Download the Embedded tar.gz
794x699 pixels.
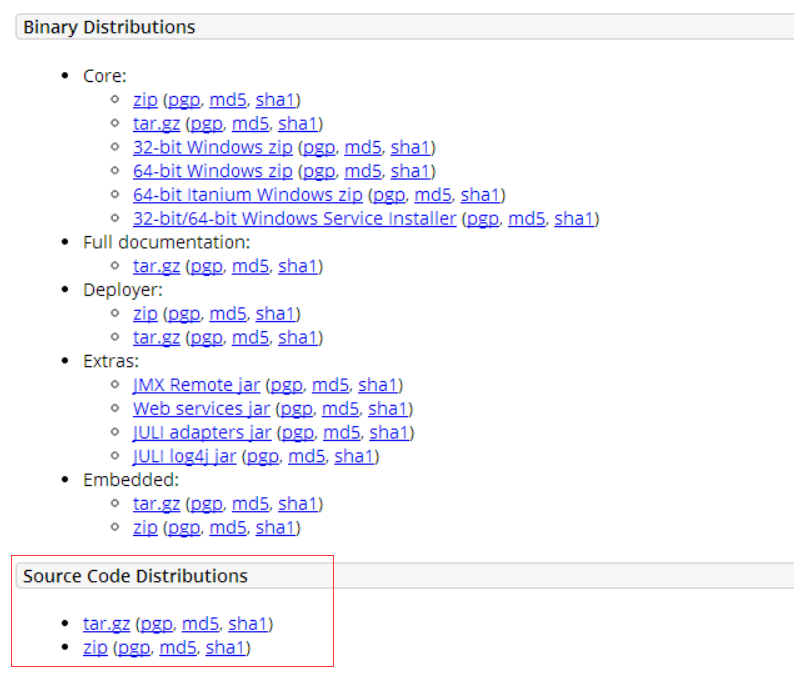click(156, 504)
